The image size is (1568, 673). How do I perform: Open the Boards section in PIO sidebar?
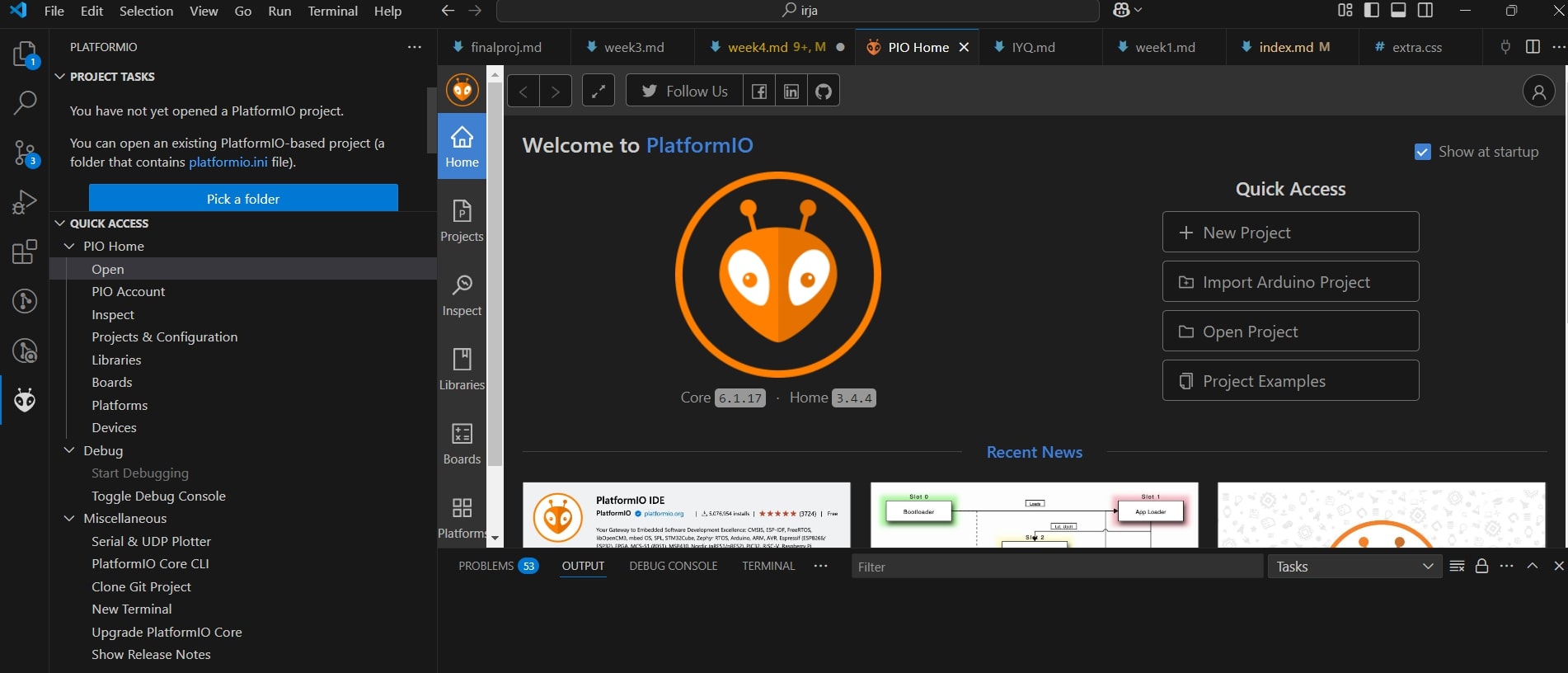(462, 443)
